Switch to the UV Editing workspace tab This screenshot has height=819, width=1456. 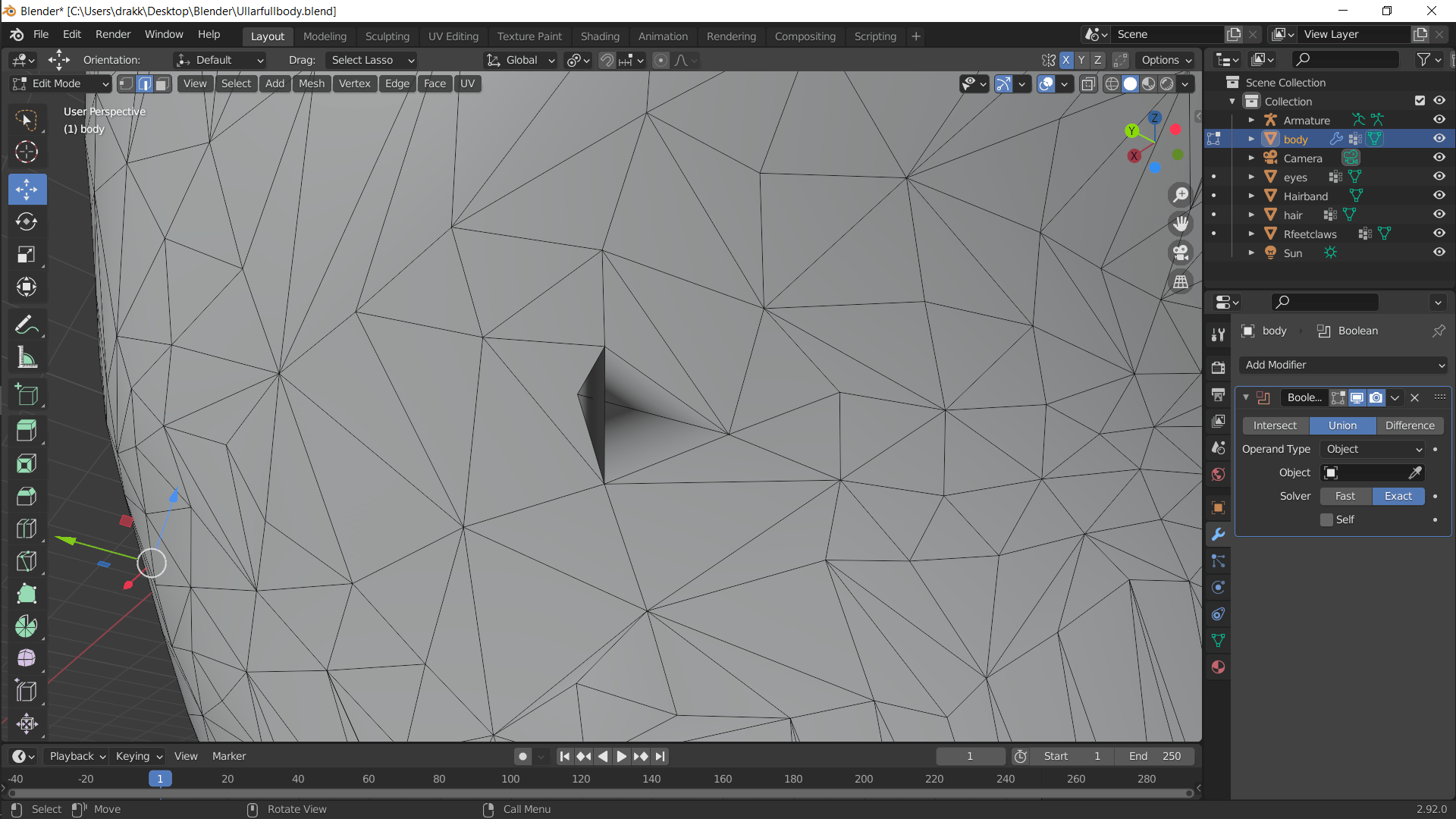(453, 36)
